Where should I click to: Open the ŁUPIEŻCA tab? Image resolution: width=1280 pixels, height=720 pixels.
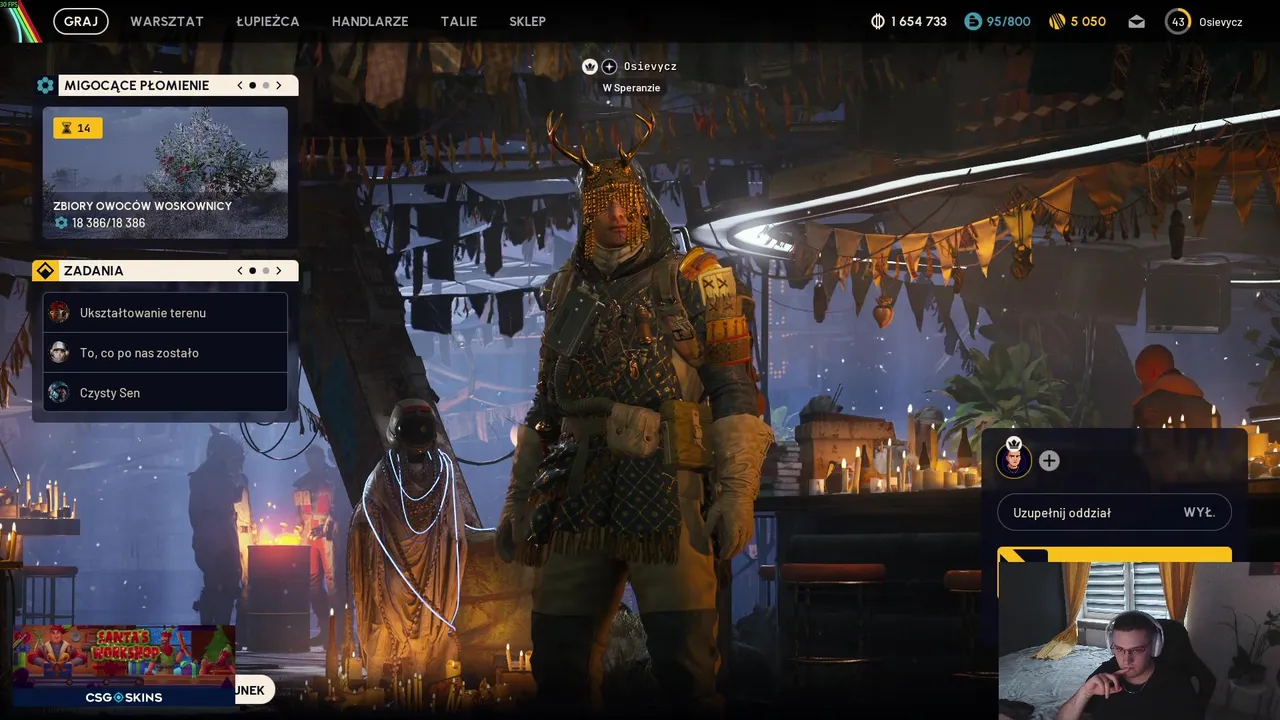(267, 21)
